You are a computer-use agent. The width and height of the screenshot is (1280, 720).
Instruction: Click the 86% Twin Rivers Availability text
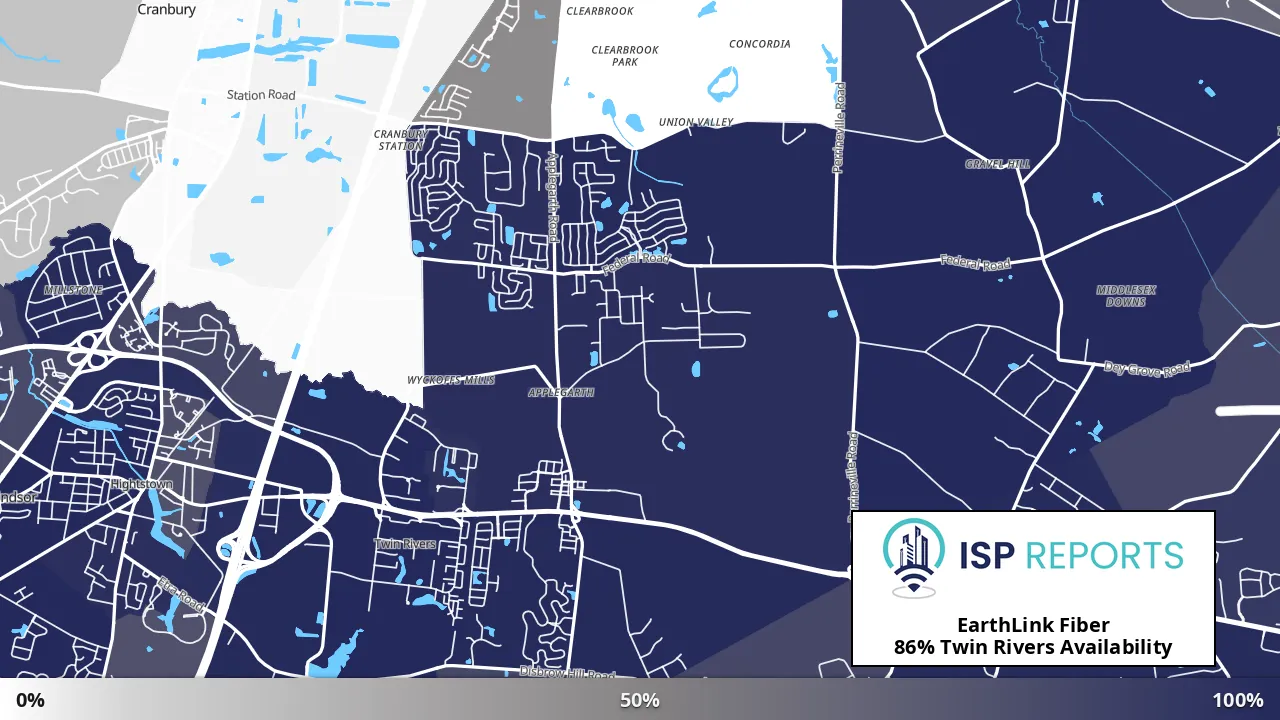pyautogui.click(x=1033, y=647)
